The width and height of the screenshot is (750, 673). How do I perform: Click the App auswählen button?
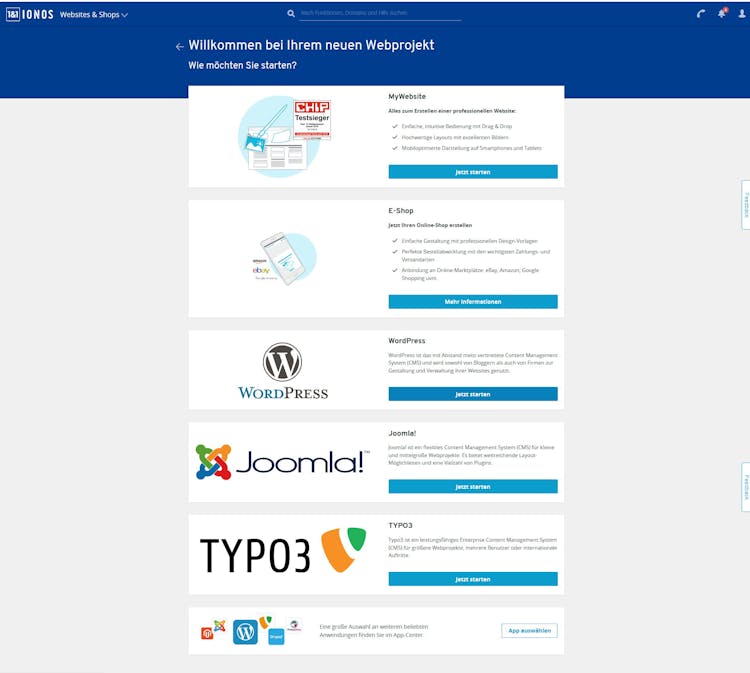[529, 630]
